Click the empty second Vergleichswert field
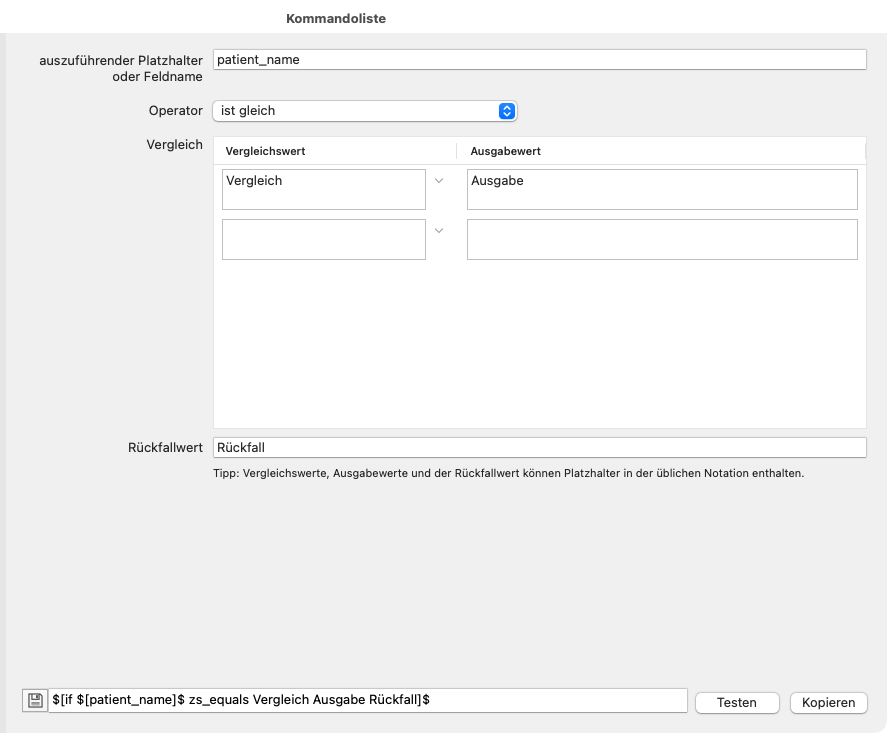 pos(323,239)
